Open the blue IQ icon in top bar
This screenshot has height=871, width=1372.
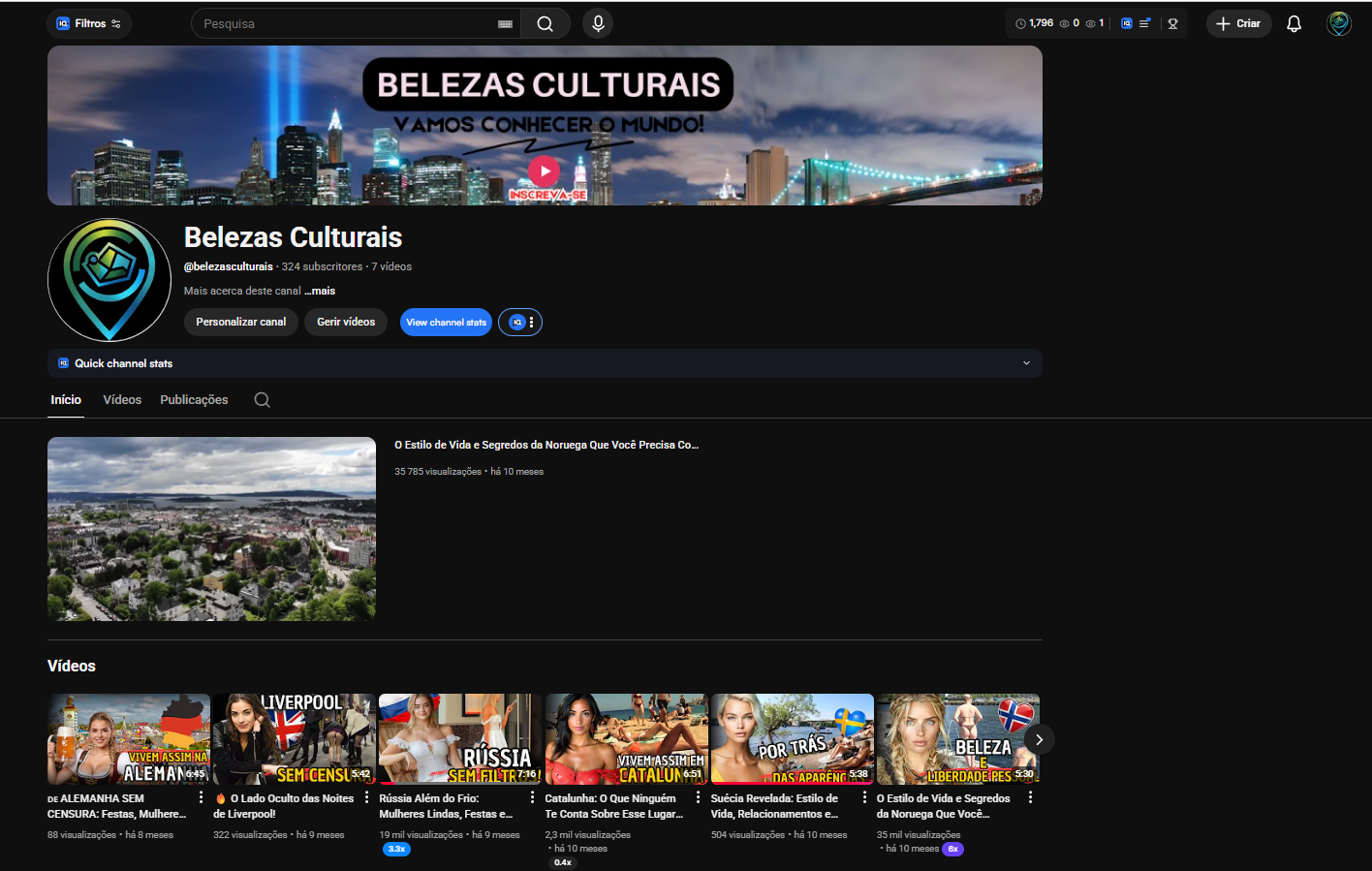[x=1126, y=23]
